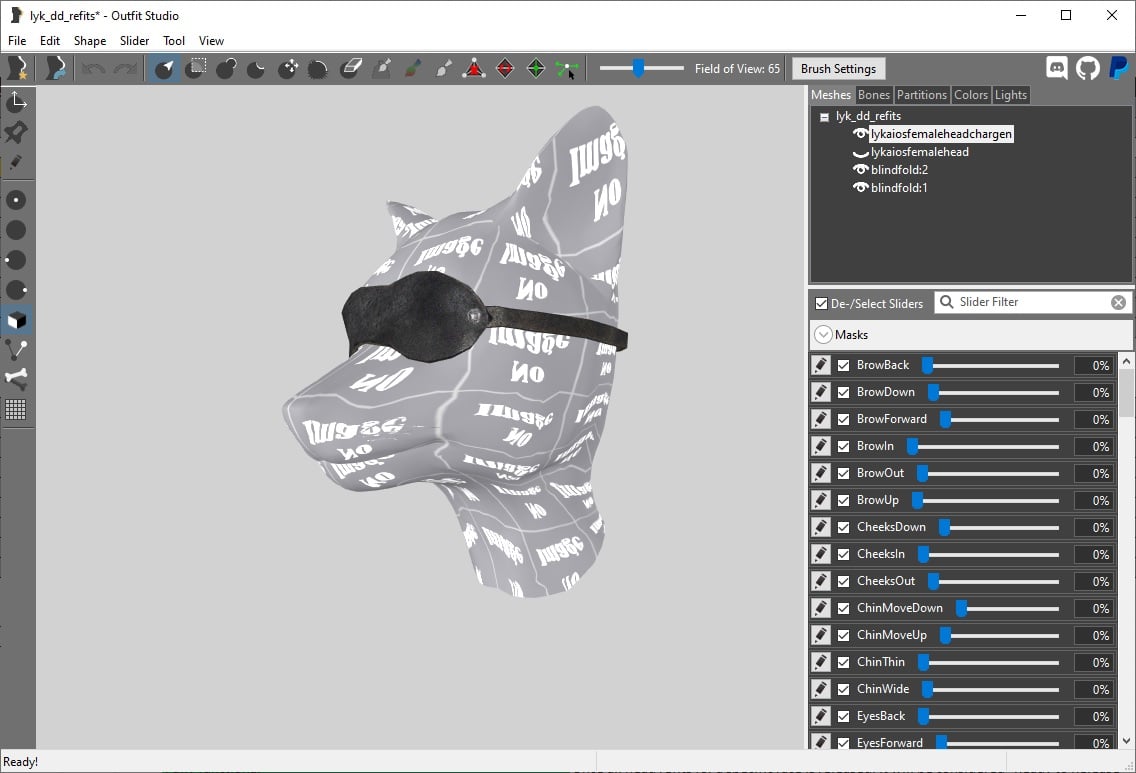1136x773 pixels.
Task: Uncheck the De-/Select Sliders checkbox
Action: 822,304
